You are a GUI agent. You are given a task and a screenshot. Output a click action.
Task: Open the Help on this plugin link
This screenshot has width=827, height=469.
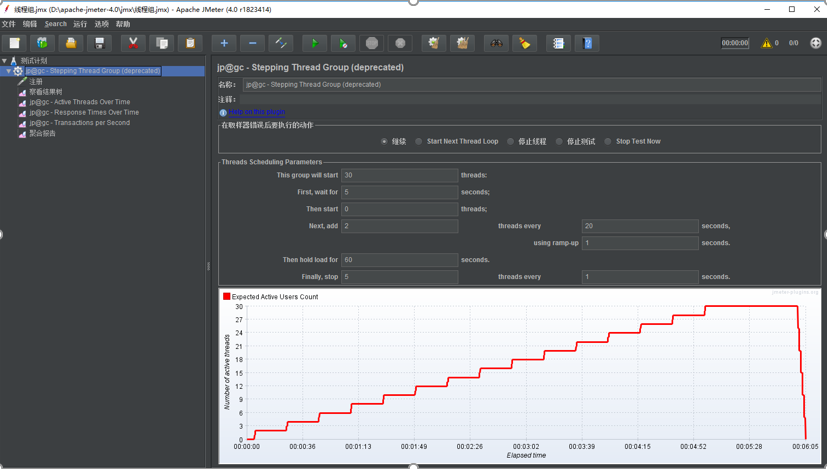pos(257,112)
